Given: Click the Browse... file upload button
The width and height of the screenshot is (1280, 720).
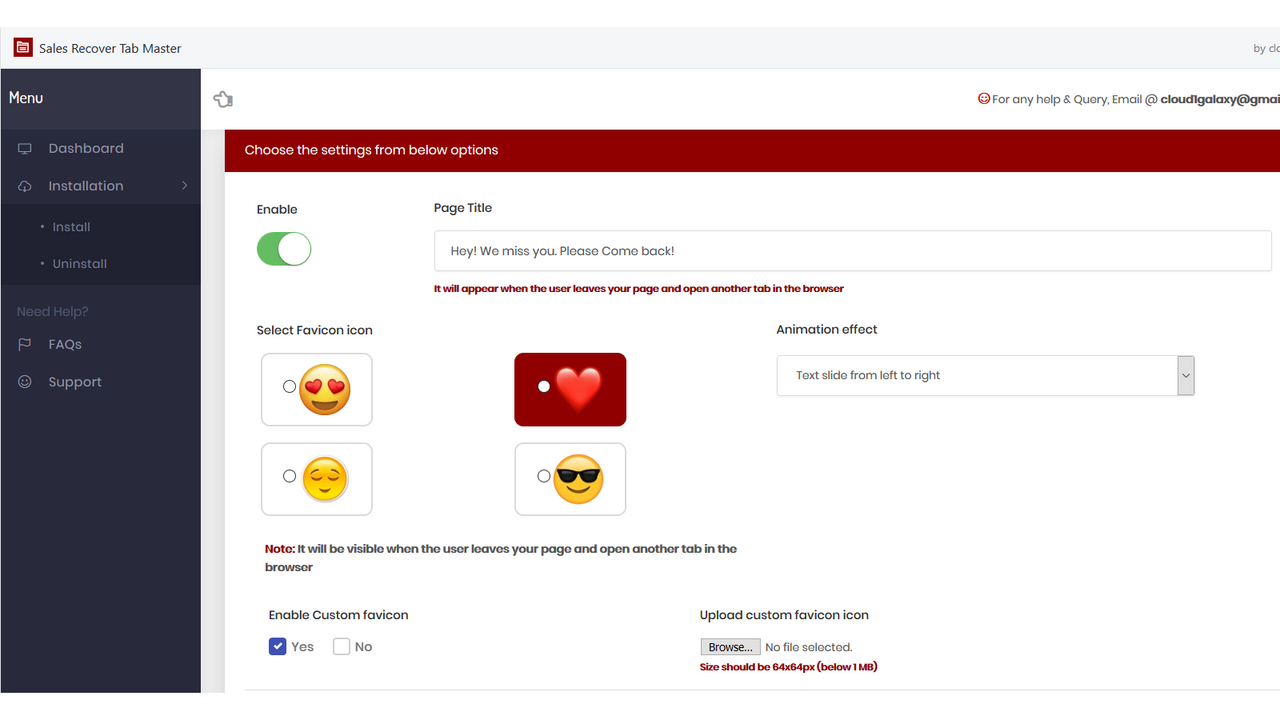Looking at the screenshot, I should 730,647.
